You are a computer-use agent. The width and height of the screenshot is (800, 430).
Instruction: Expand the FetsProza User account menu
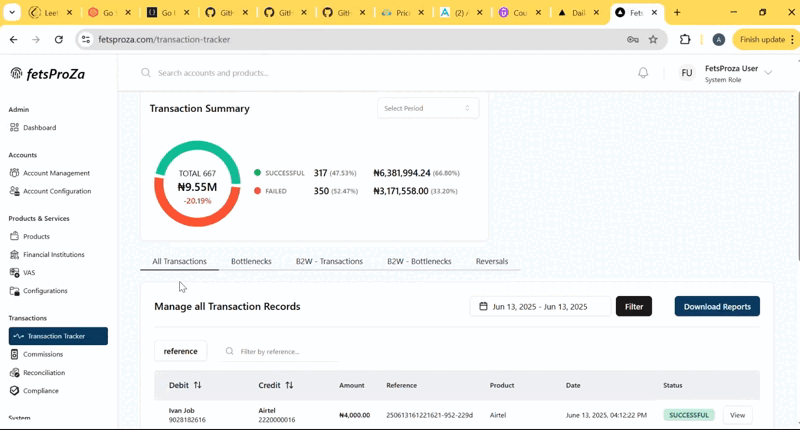click(x=768, y=73)
